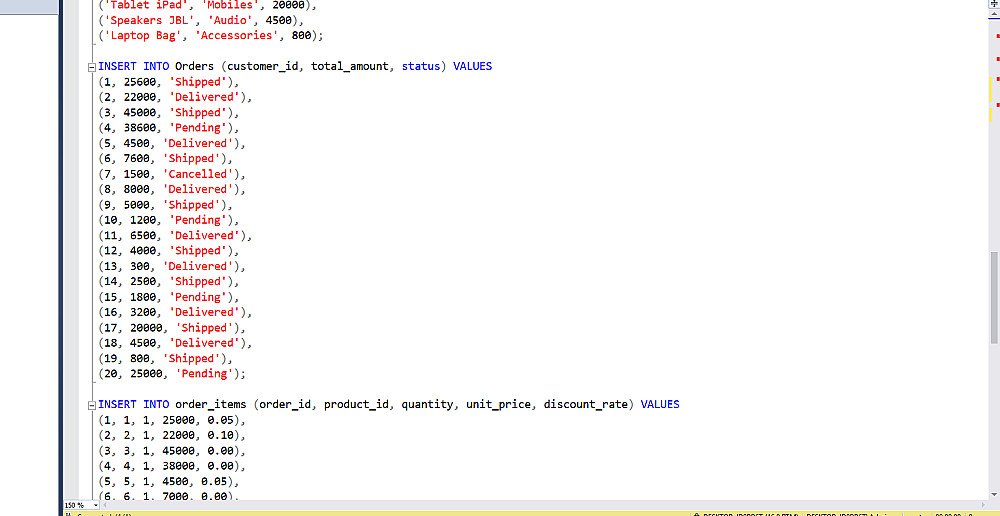Click the horizontal scrollbar track
Viewport: 1000px width, 516px height.
[x=544, y=505]
